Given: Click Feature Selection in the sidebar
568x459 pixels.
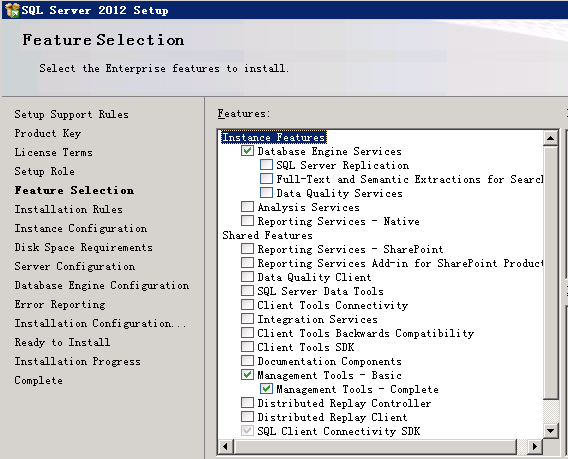Looking at the screenshot, I should [74, 190].
